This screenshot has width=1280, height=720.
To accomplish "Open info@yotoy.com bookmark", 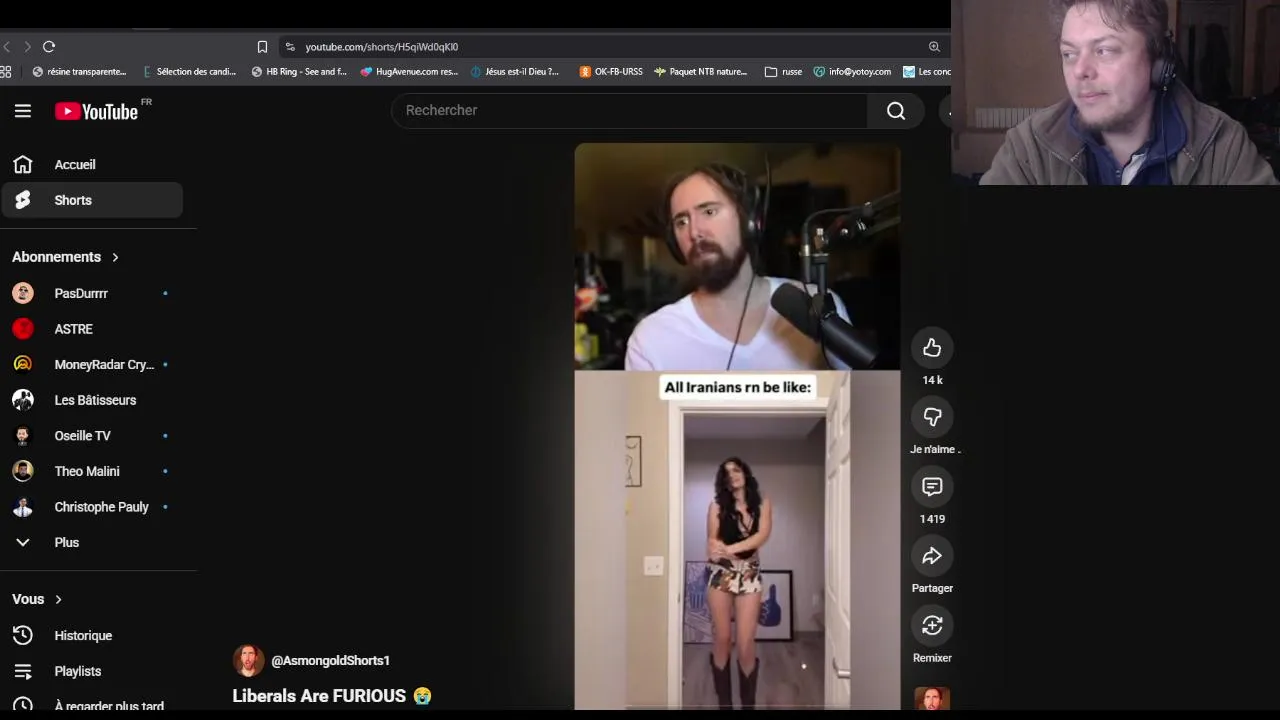I will click(852, 72).
